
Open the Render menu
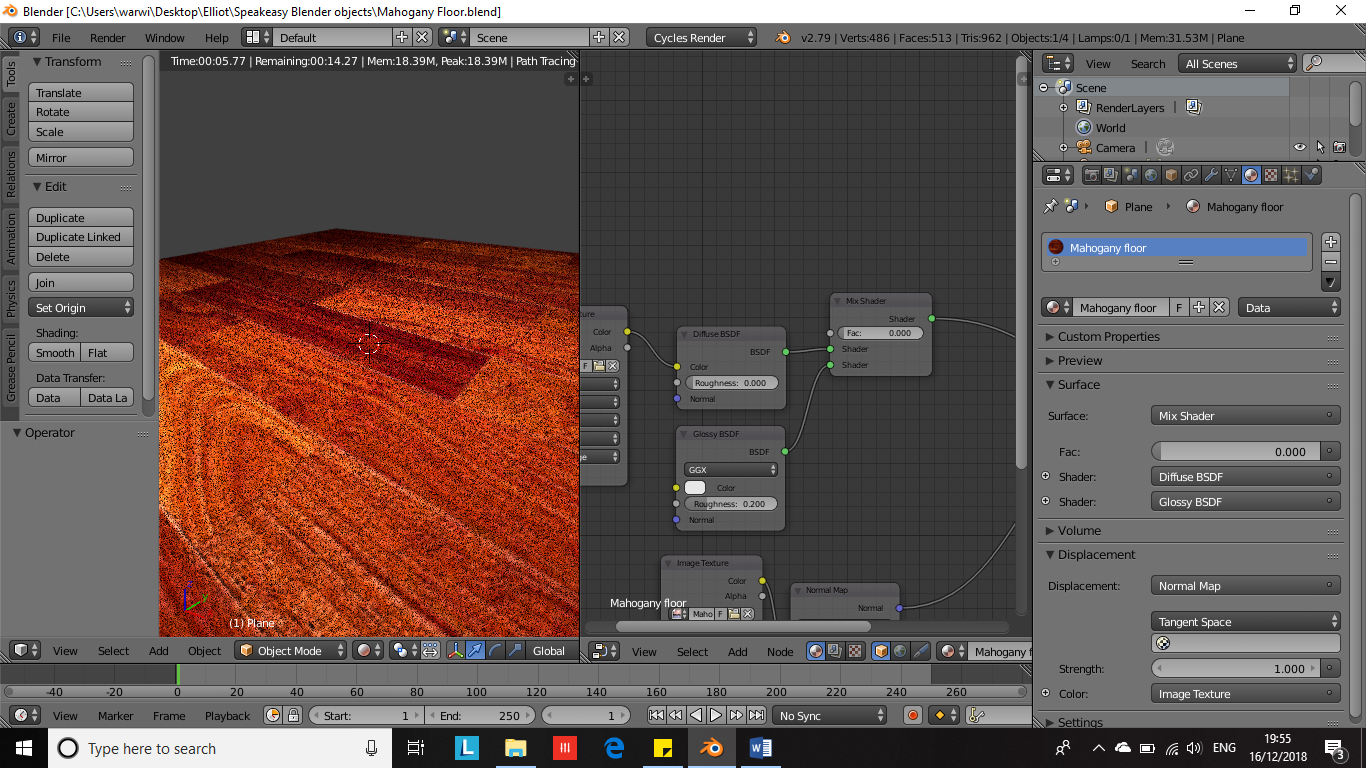click(x=107, y=38)
